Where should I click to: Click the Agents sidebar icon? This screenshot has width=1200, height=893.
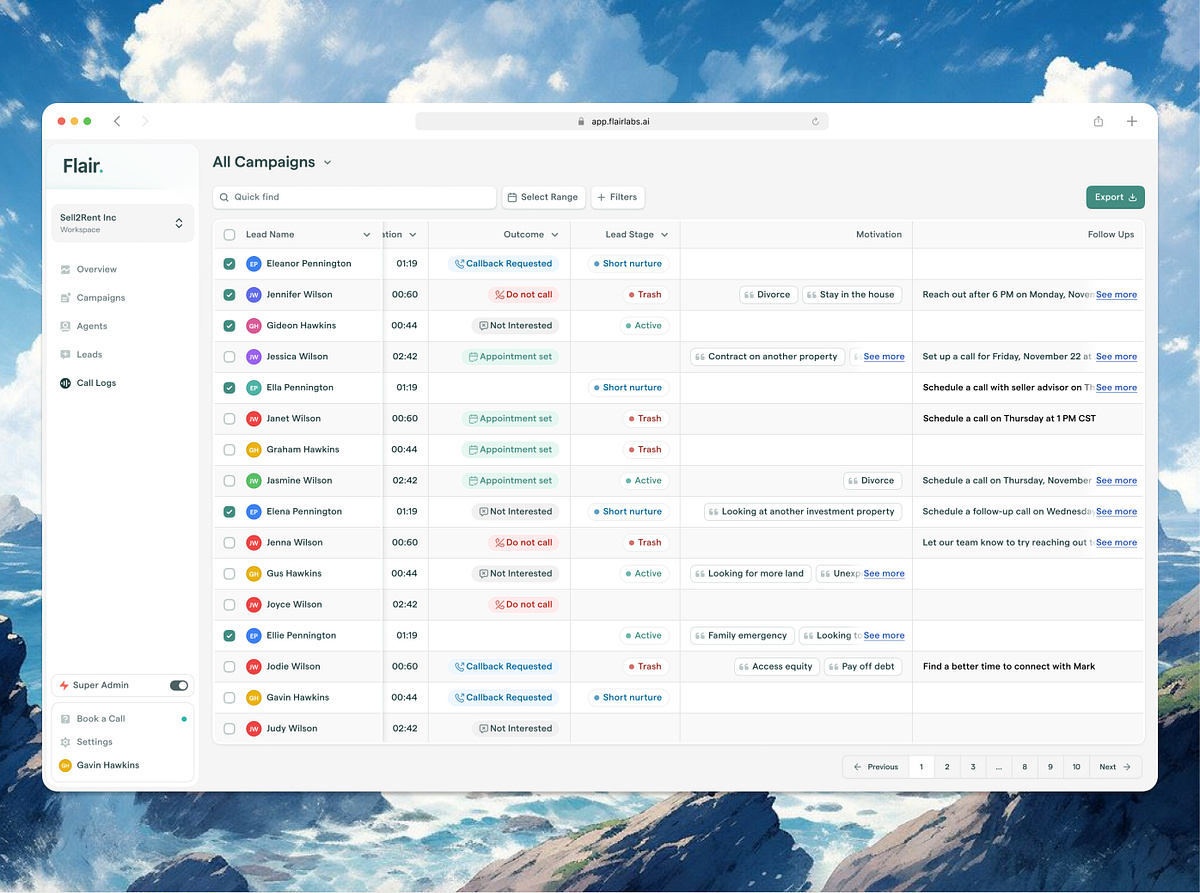tap(65, 326)
